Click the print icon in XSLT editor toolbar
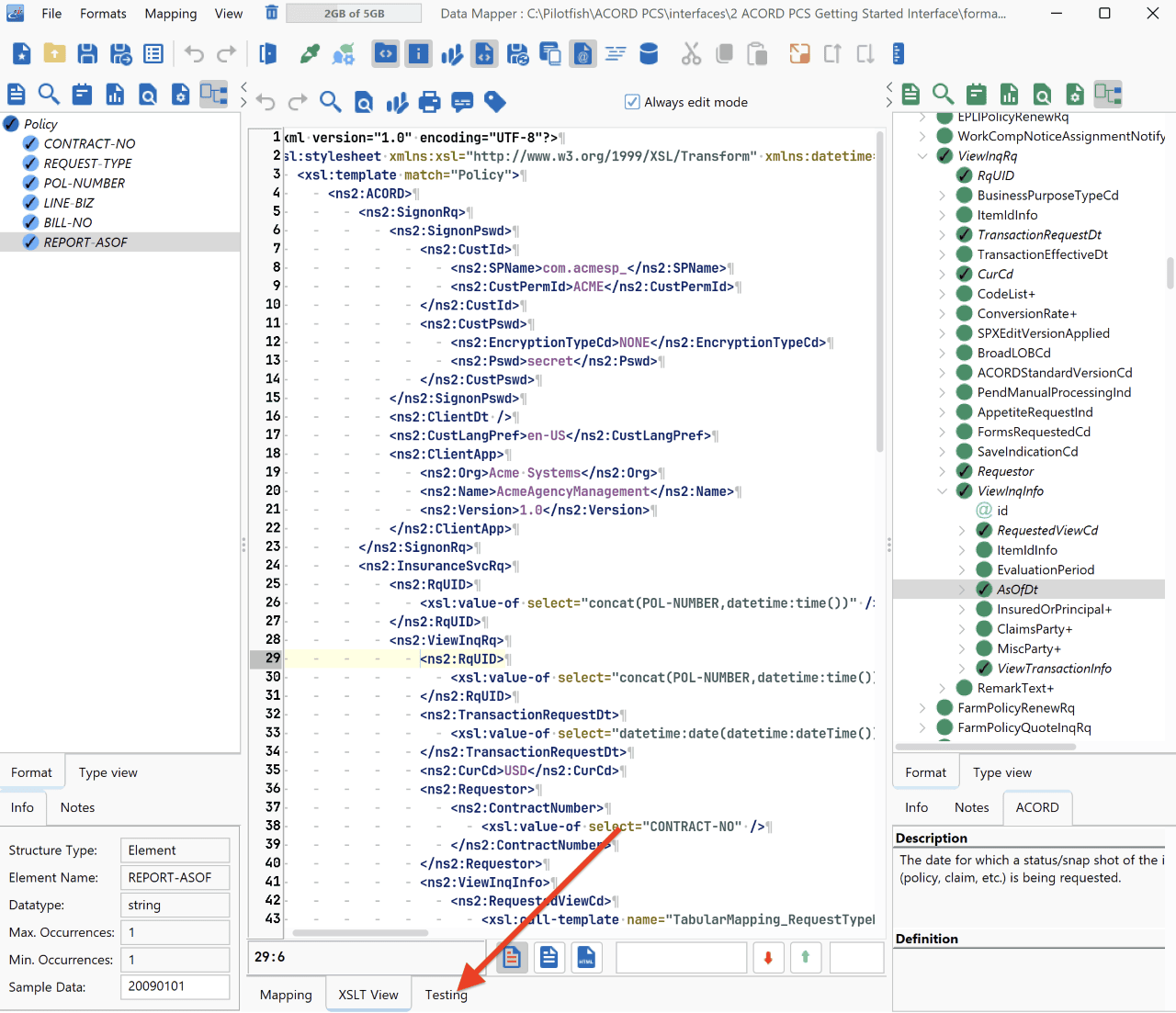Image resolution: width=1176 pixels, height=1013 pixels. tap(429, 102)
